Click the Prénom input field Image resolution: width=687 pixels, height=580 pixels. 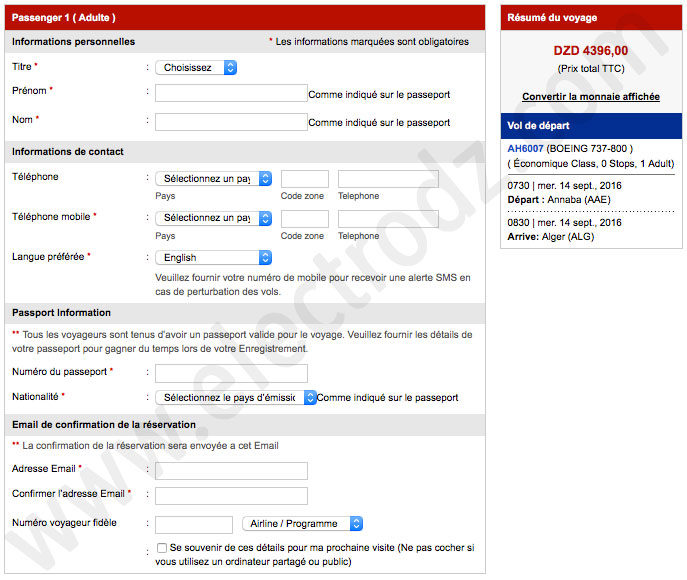(x=231, y=93)
